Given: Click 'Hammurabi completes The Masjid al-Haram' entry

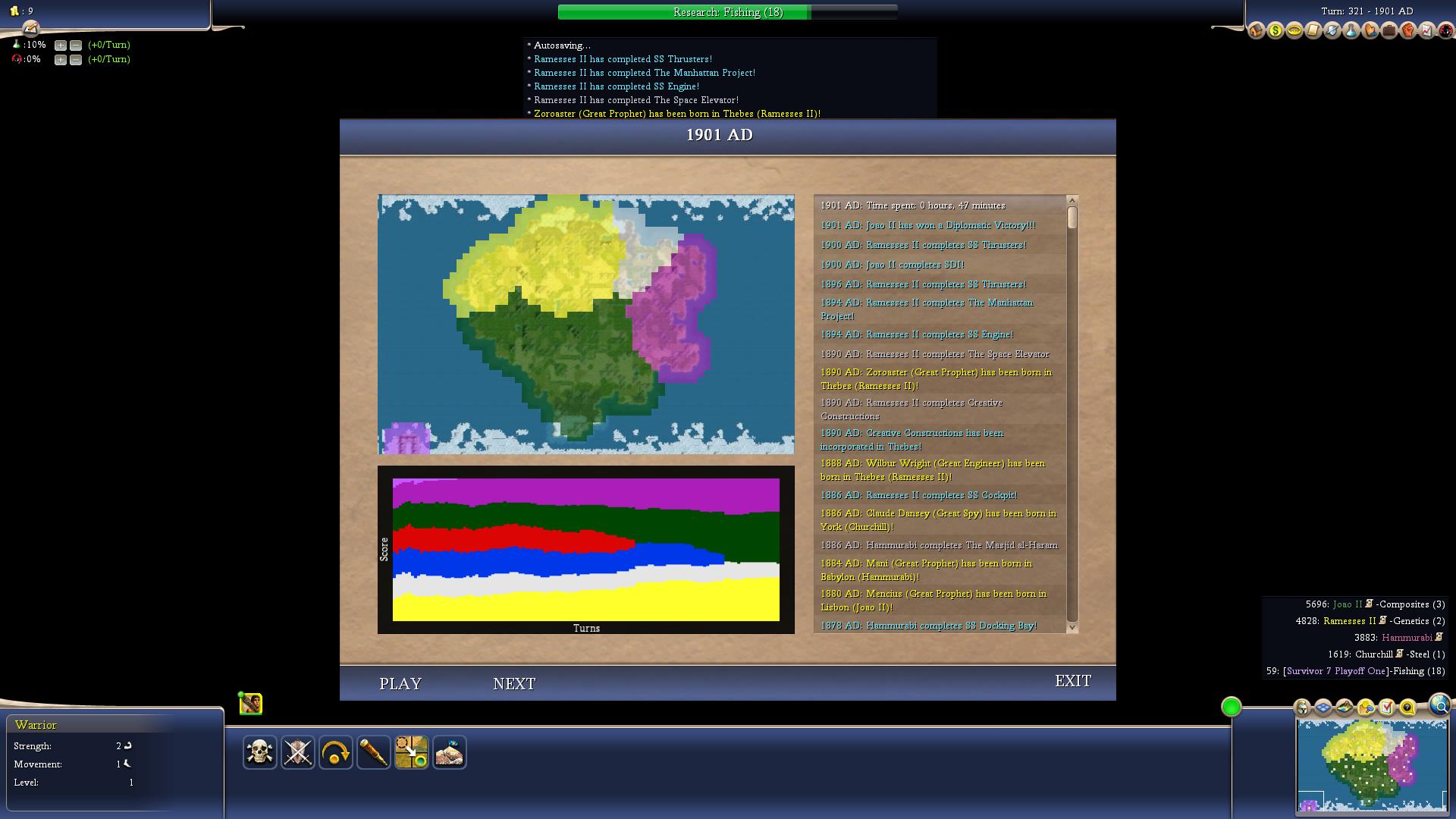Looking at the screenshot, I should (939, 545).
